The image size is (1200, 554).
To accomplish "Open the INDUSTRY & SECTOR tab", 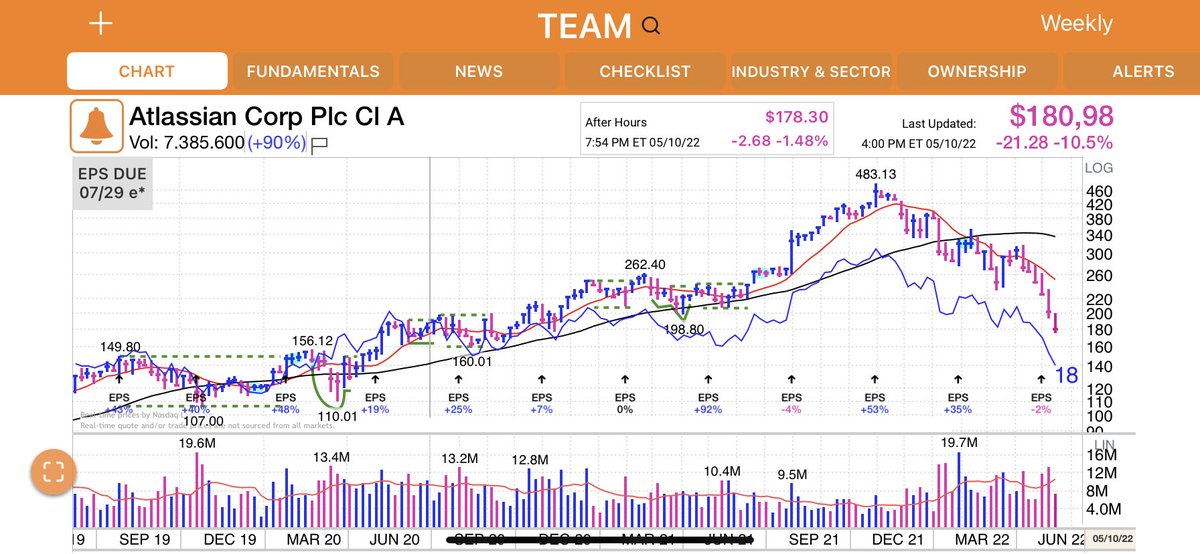I will 811,71.
